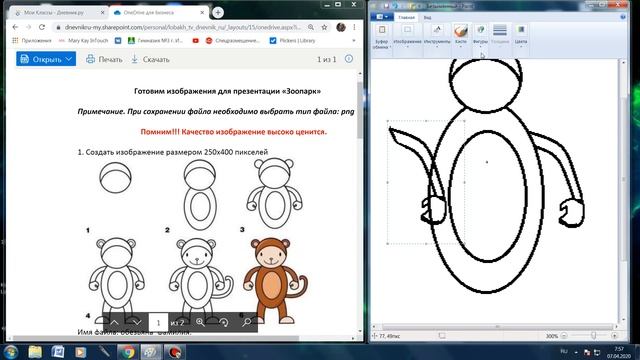640x360 pixels.
Task: Expand the Цвета colors group in Paint
Action: point(521,37)
